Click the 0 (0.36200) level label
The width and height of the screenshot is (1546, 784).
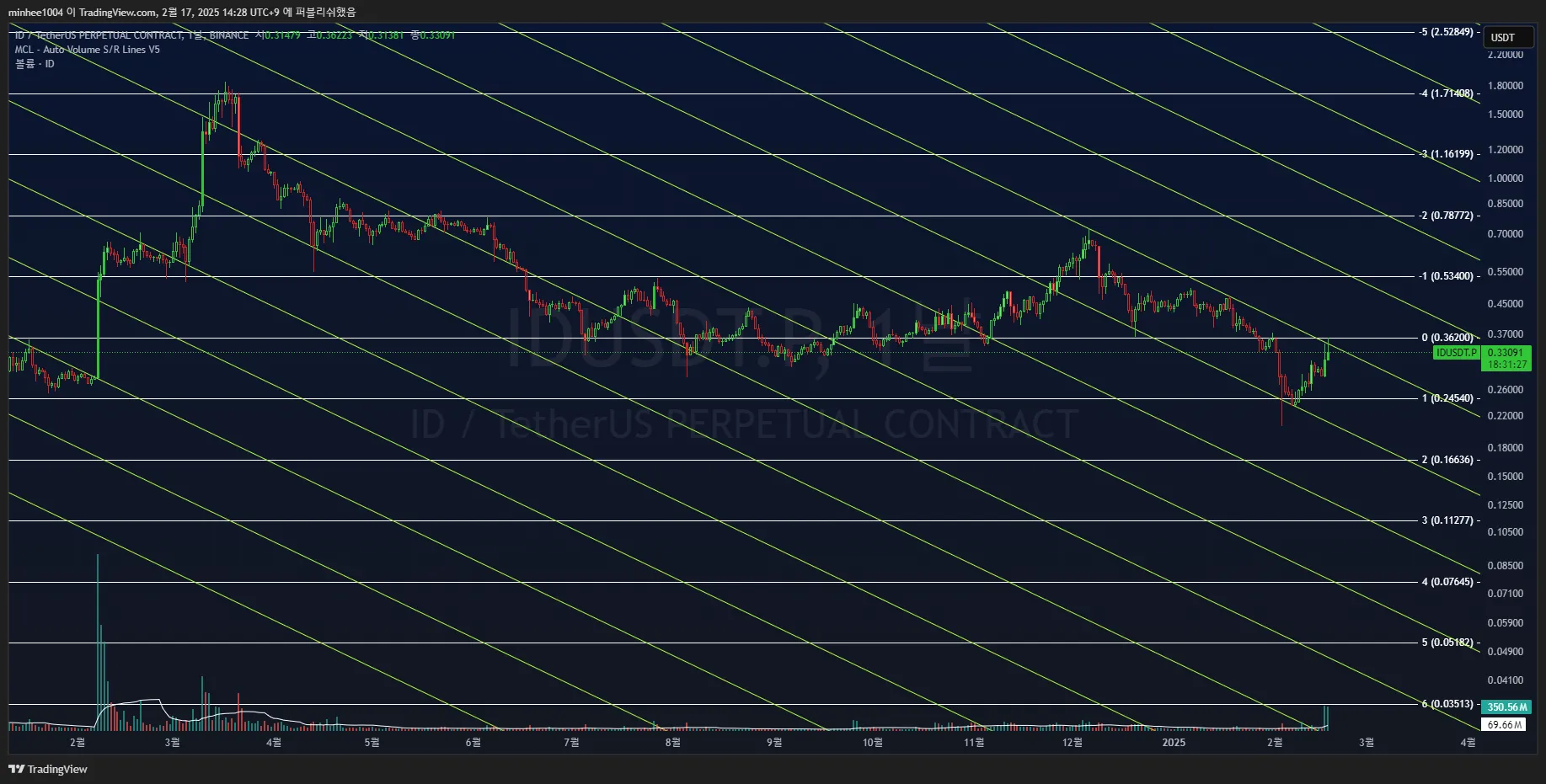1448,338
